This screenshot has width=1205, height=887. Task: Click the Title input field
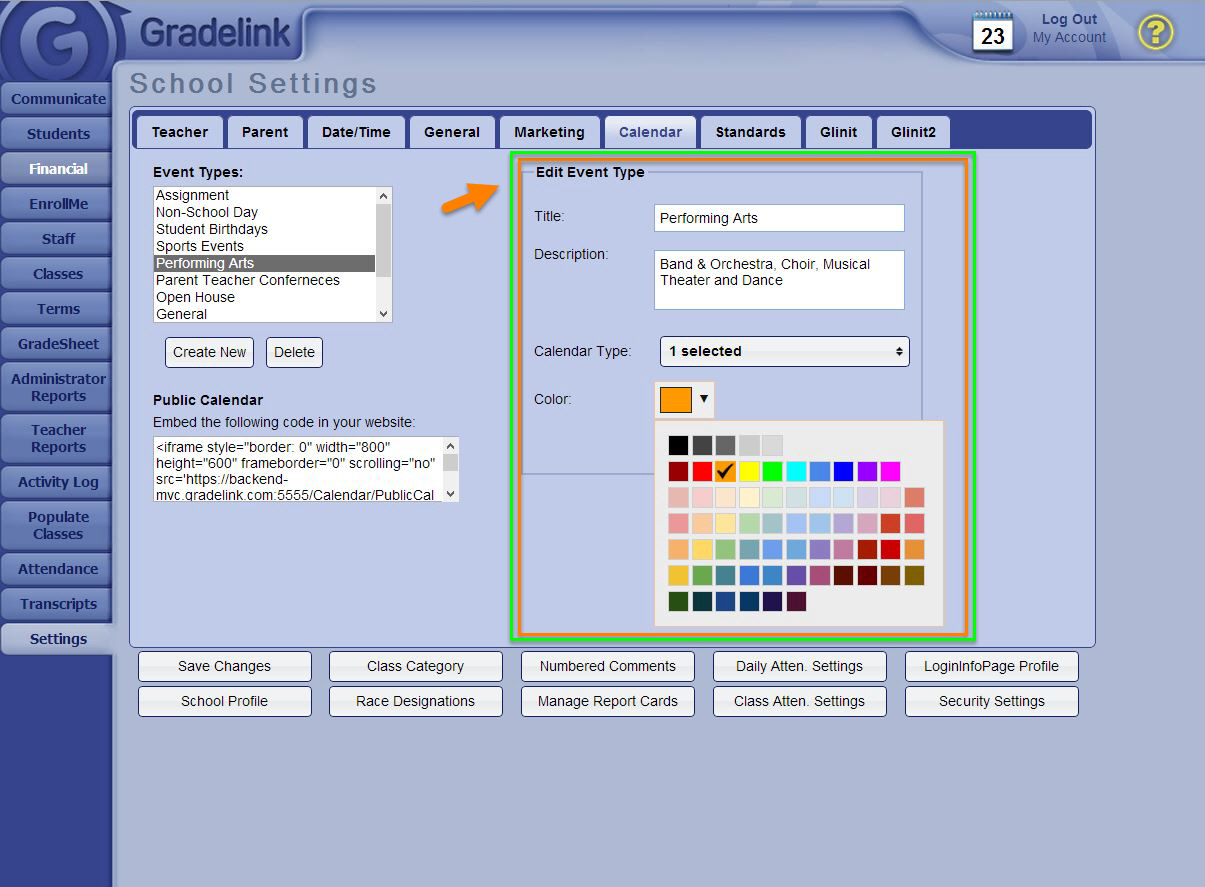point(778,218)
